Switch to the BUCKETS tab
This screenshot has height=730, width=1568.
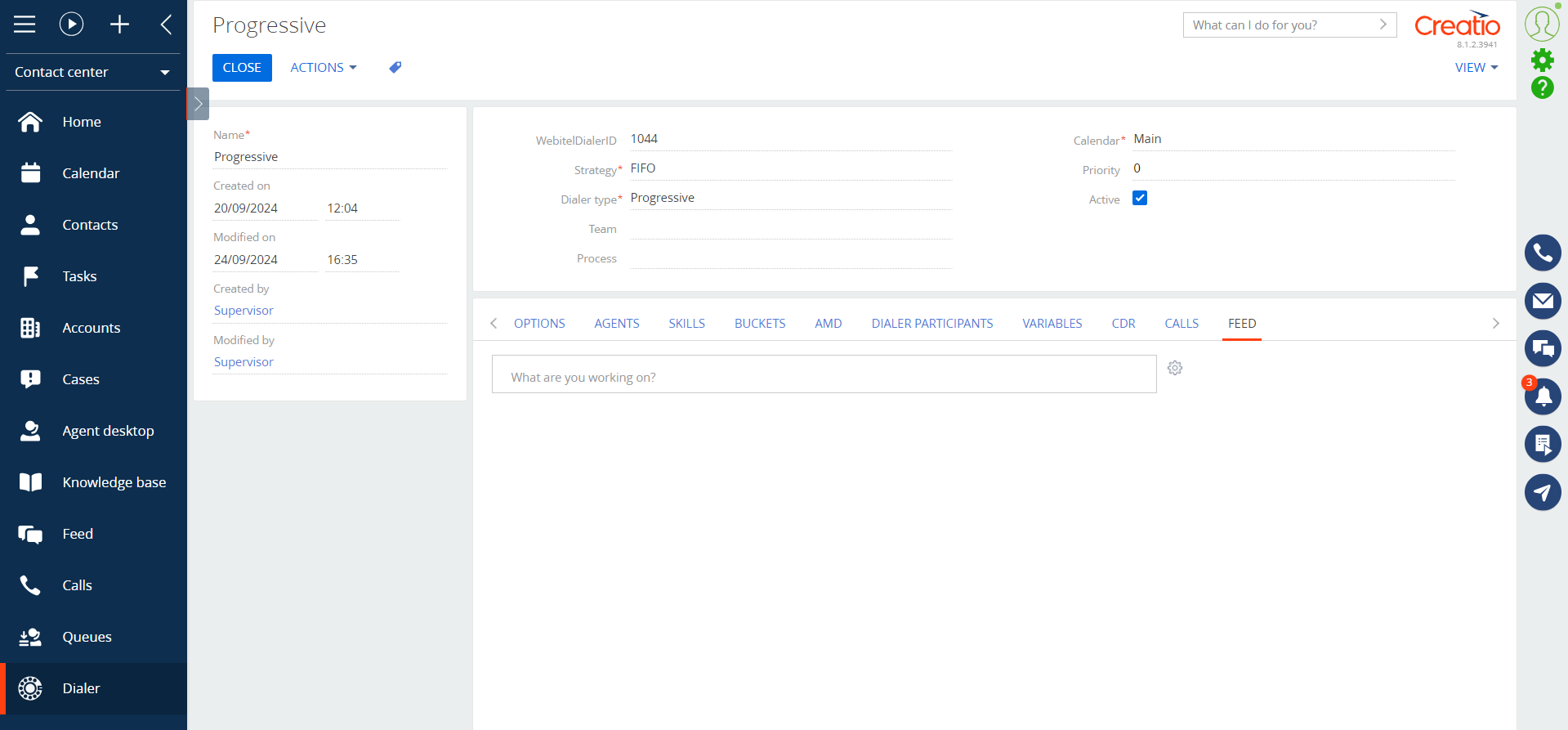coord(760,324)
